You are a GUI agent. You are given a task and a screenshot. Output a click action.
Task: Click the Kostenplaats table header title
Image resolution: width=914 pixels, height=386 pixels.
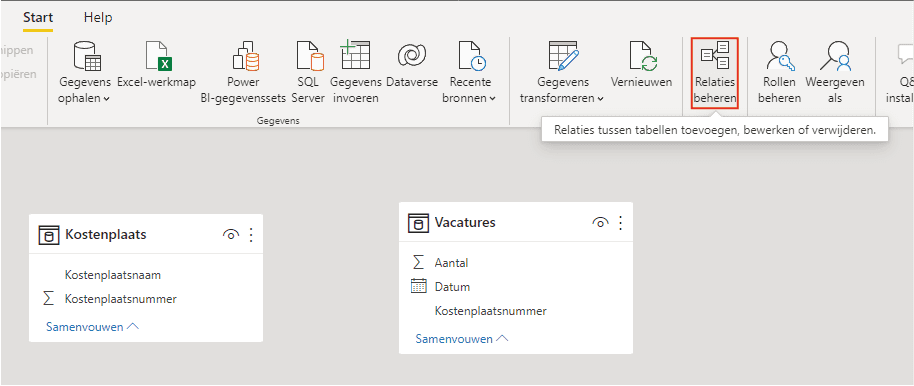106,235
